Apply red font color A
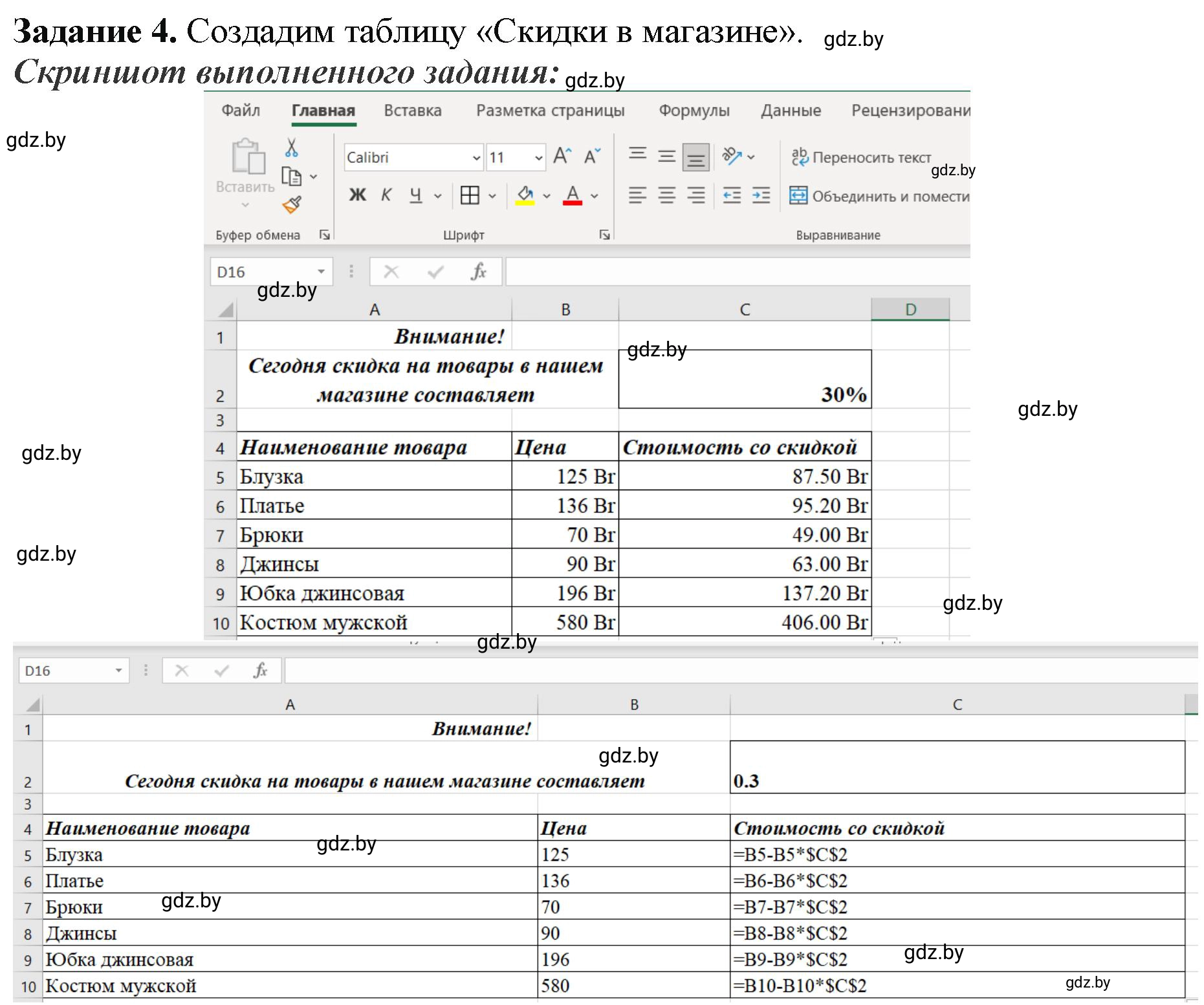The height and width of the screenshot is (1005, 1204). pos(573,195)
